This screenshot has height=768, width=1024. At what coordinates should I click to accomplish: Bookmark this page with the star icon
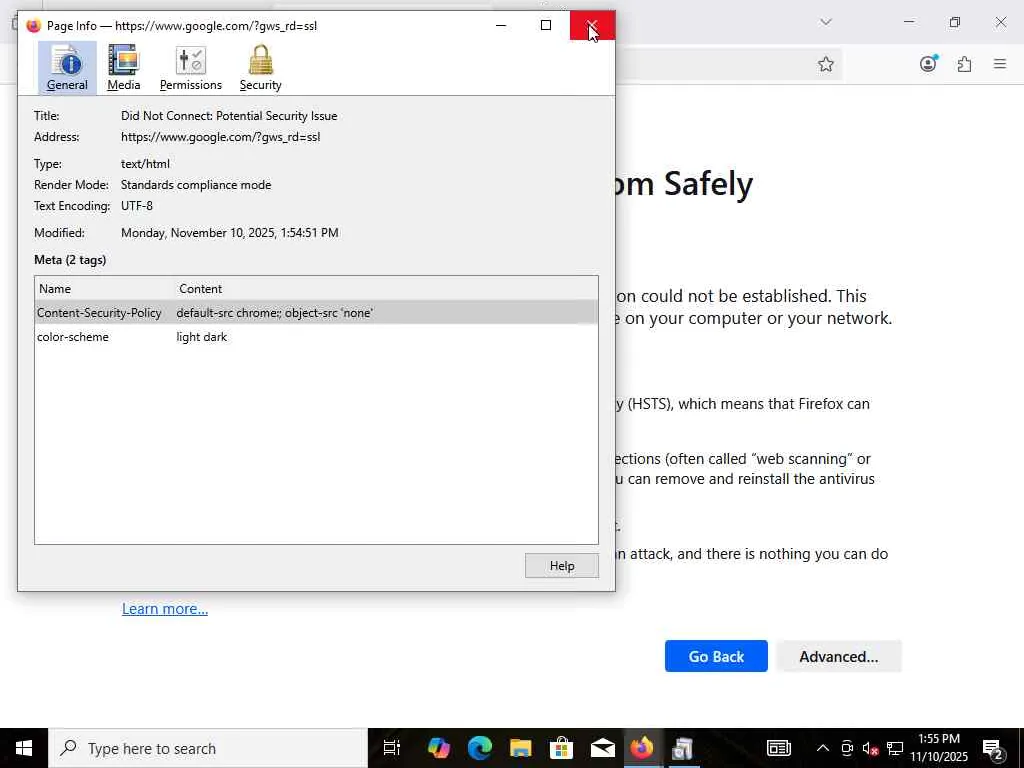pos(825,64)
